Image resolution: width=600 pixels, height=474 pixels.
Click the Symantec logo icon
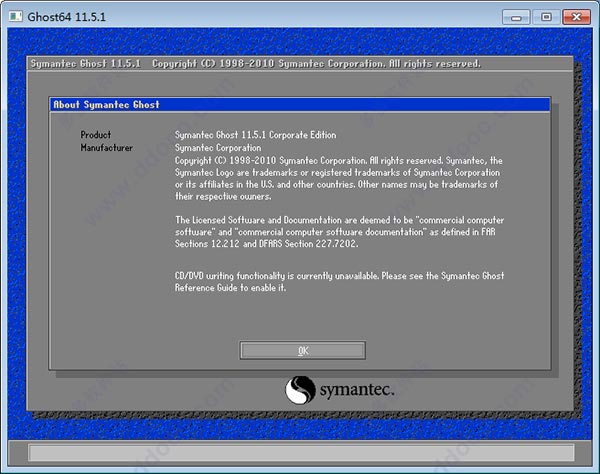pyautogui.click(x=300, y=390)
